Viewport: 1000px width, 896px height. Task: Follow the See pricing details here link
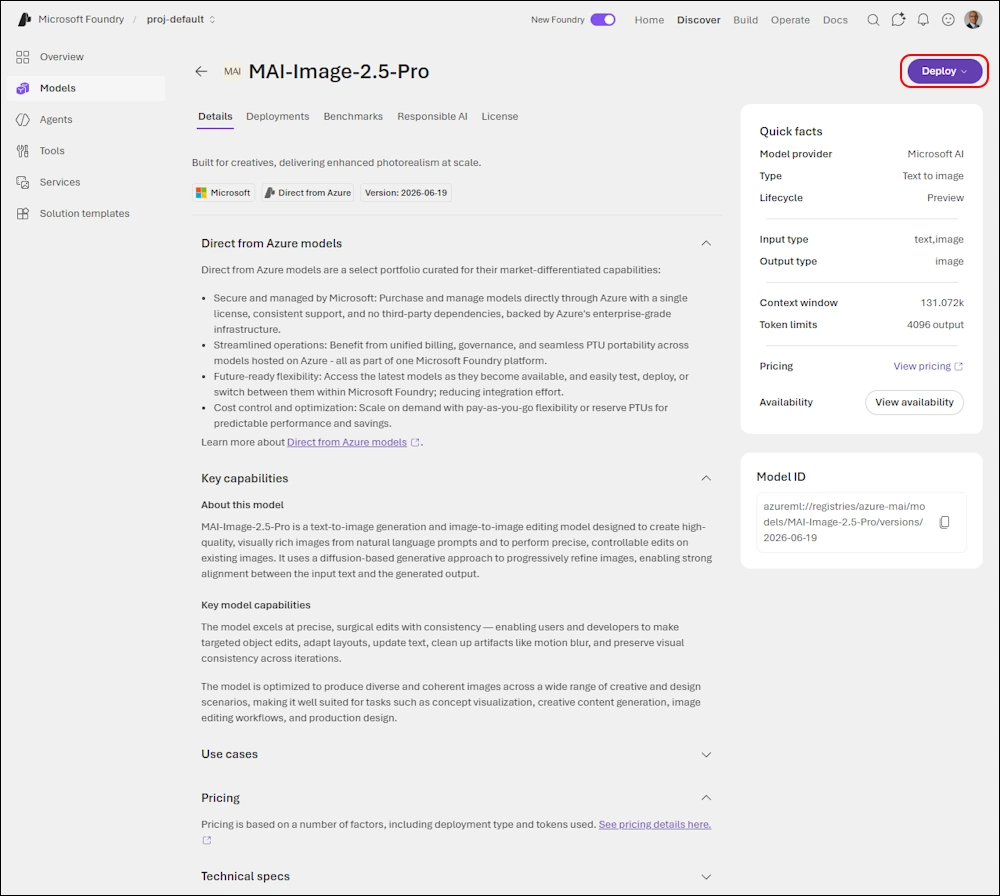655,824
